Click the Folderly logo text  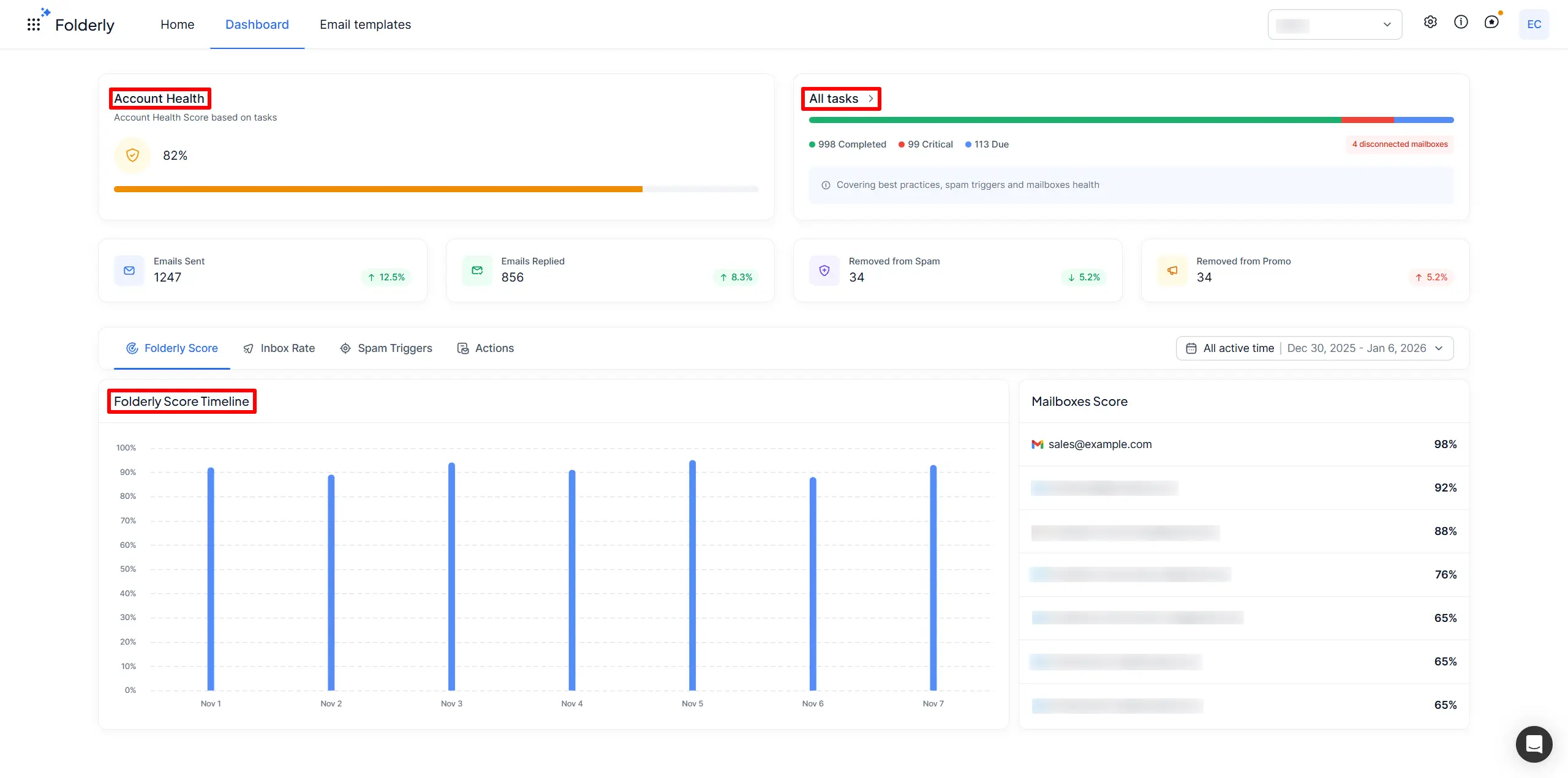pos(85,25)
